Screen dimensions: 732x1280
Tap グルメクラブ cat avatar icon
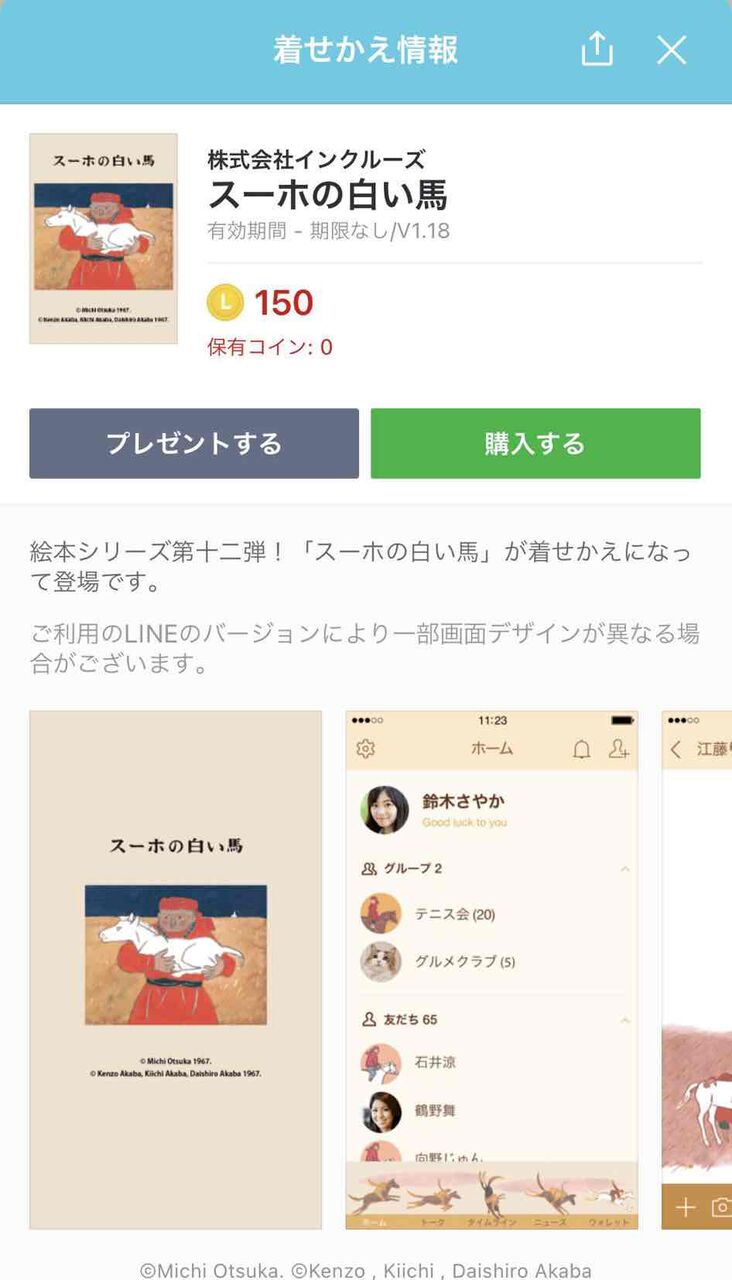pos(381,962)
